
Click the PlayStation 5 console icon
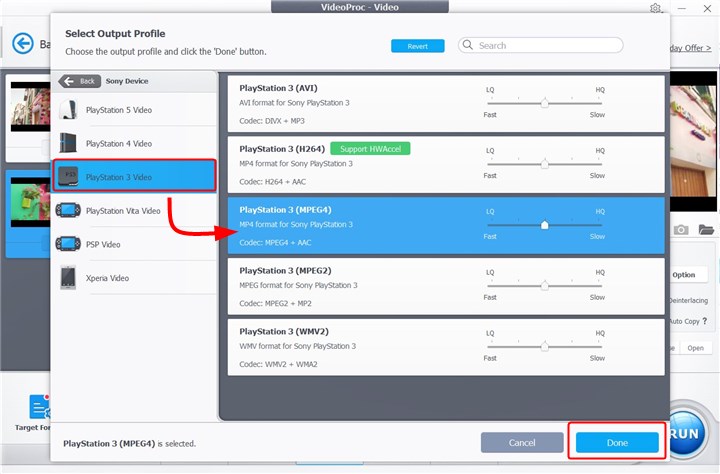pos(68,110)
